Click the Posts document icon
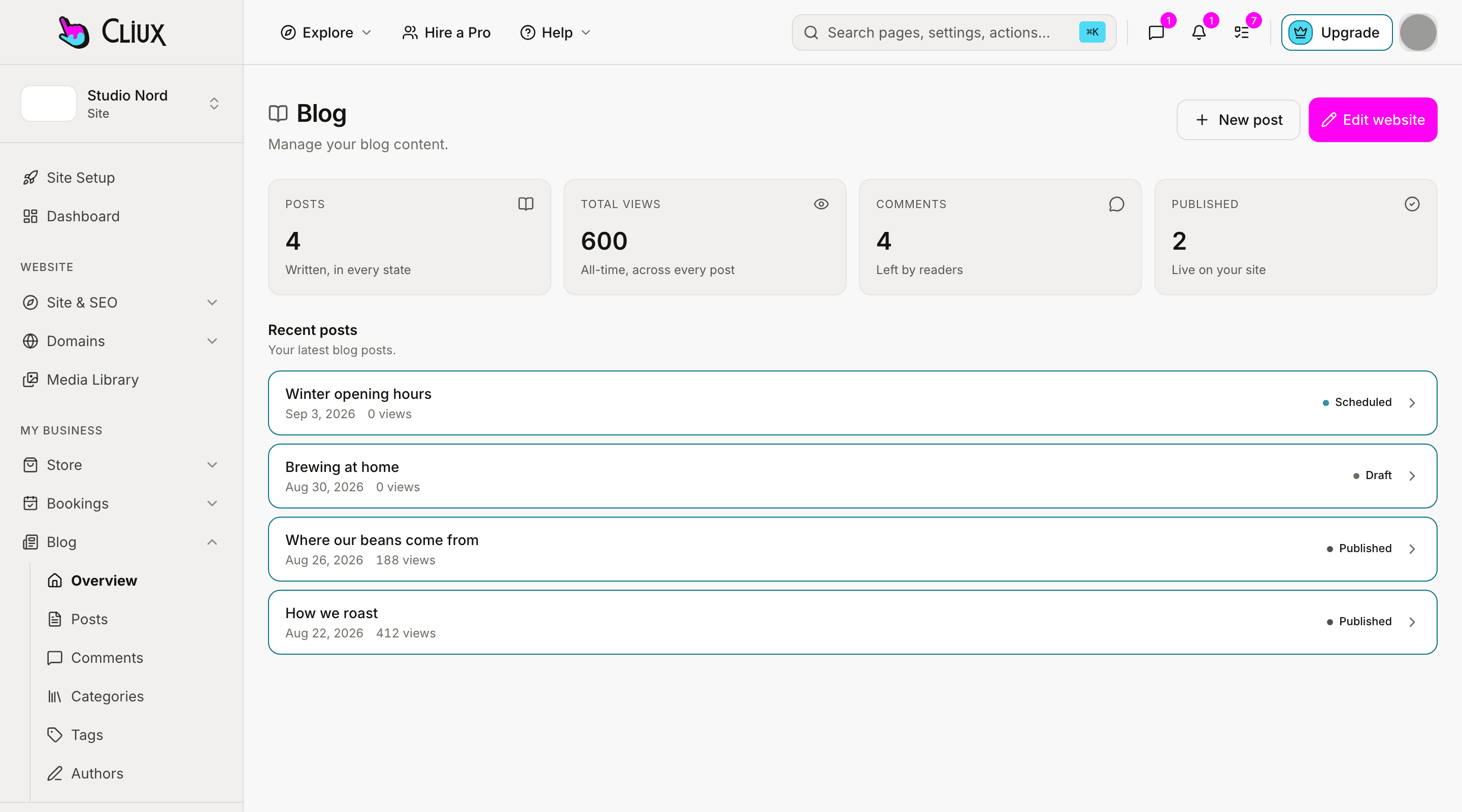 pyautogui.click(x=54, y=619)
